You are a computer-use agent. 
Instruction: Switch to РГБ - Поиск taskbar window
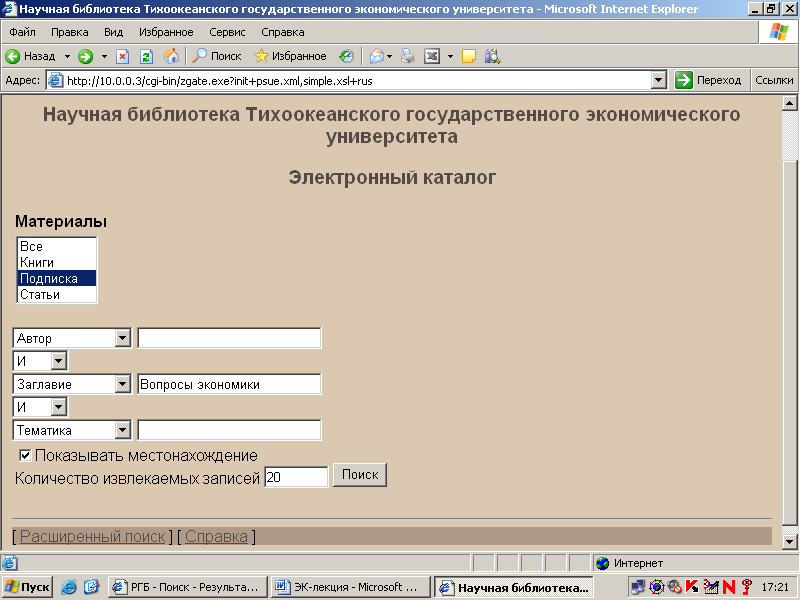(188, 587)
